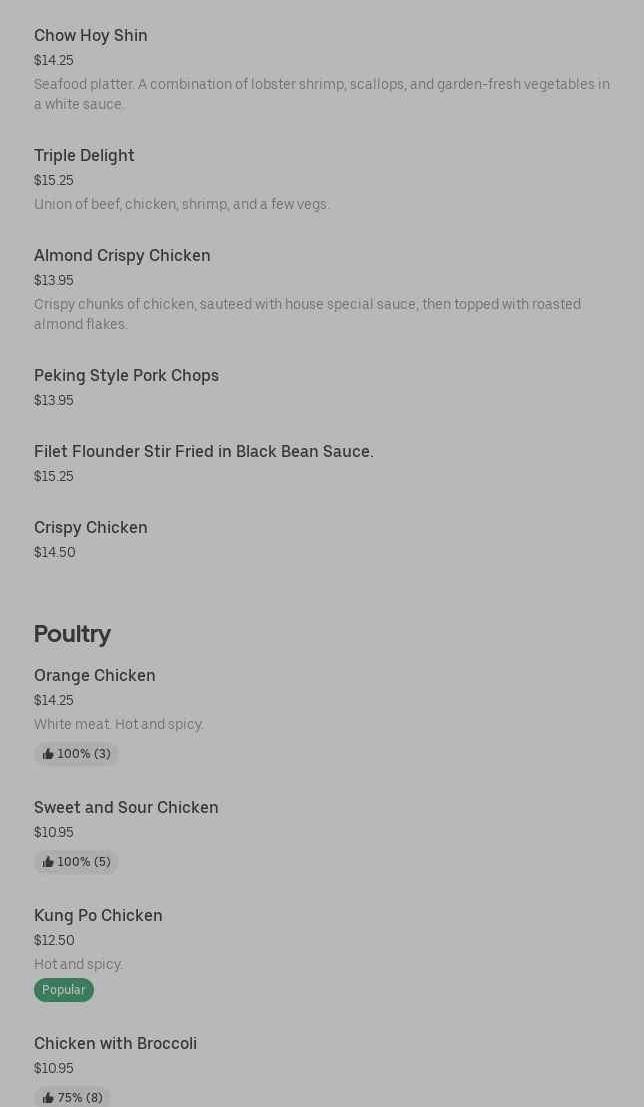
Task: Click the Poultry section heading
Action: pyautogui.click(x=72, y=634)
